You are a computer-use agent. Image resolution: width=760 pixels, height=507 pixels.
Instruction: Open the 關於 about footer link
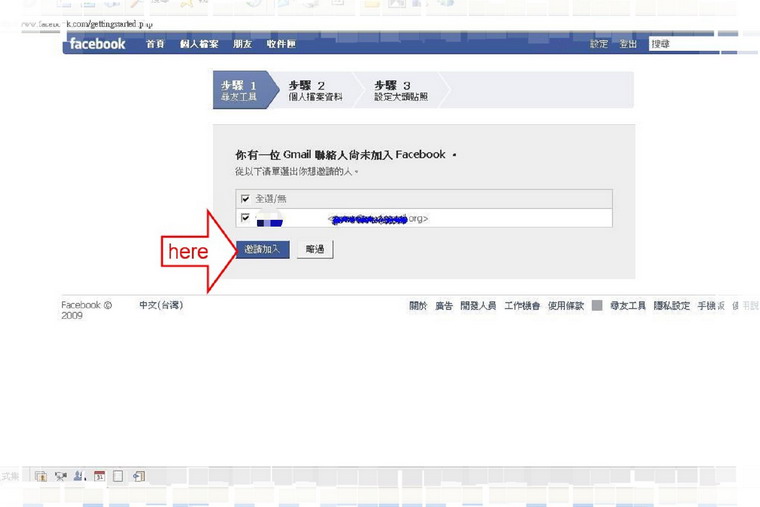(418, 305)
